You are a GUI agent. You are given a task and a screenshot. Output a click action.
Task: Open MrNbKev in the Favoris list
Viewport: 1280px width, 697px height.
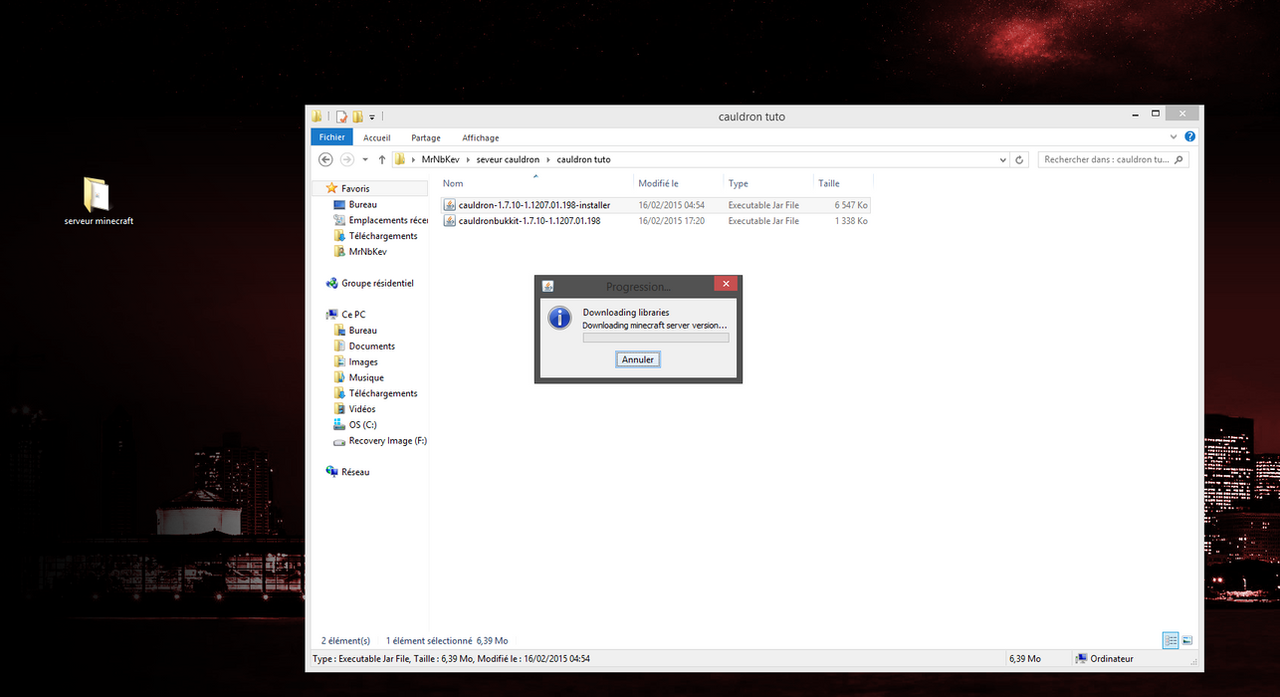tap(366, 252)
